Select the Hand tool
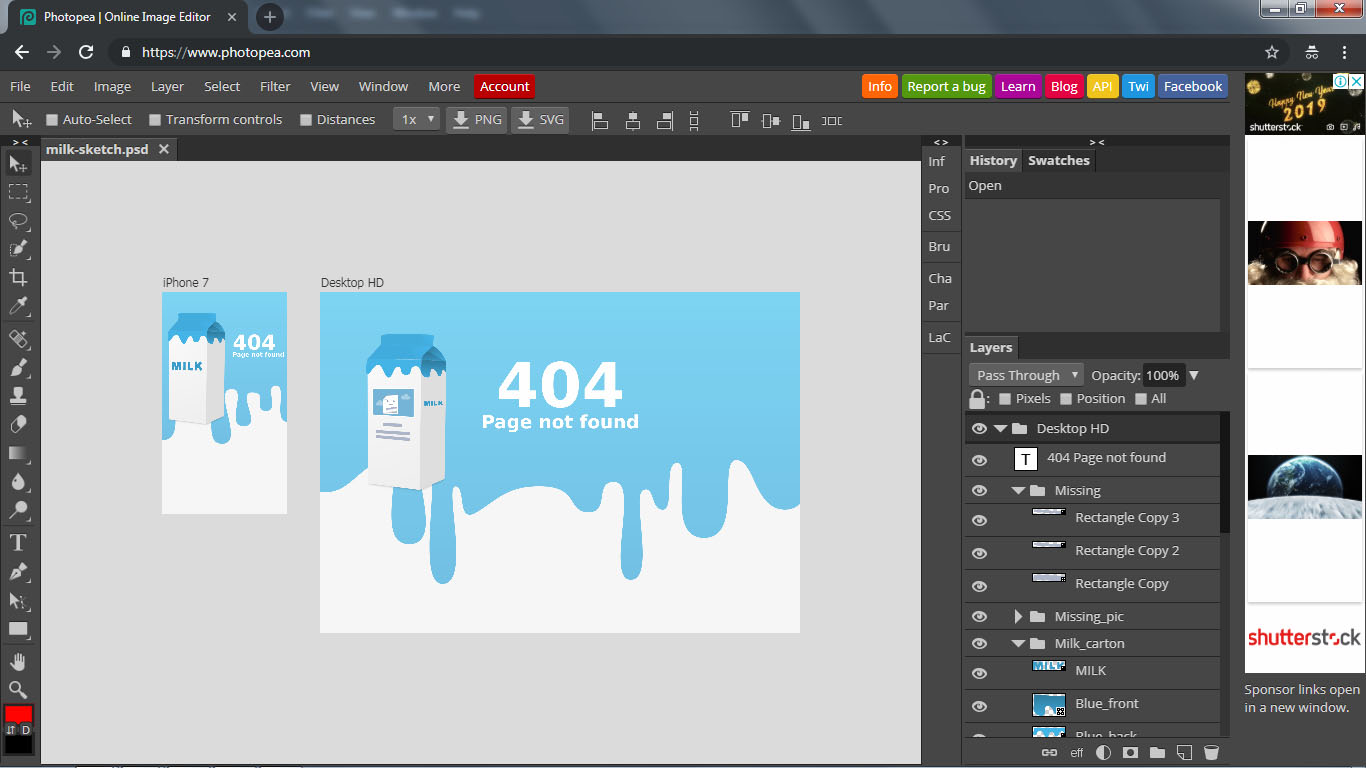Screen dimensions: 1366x768 (x=18, y=662)
